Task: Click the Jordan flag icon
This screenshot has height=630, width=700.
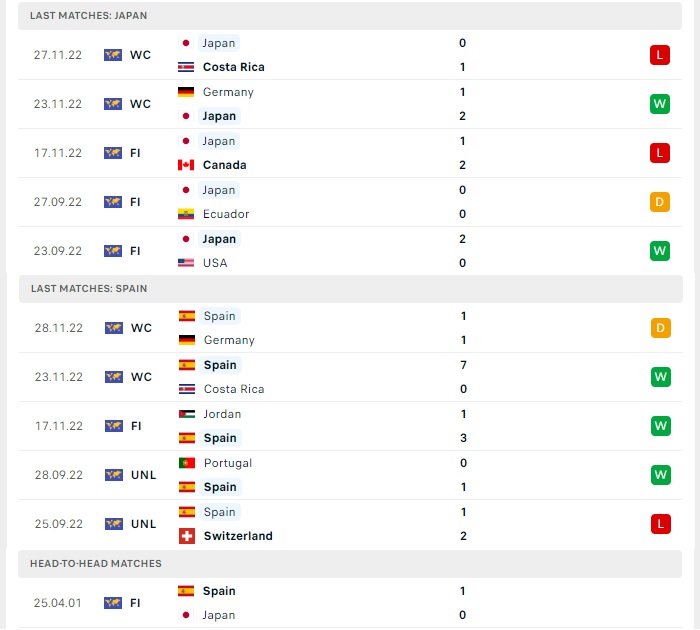Action: click(x=187, y=414)
